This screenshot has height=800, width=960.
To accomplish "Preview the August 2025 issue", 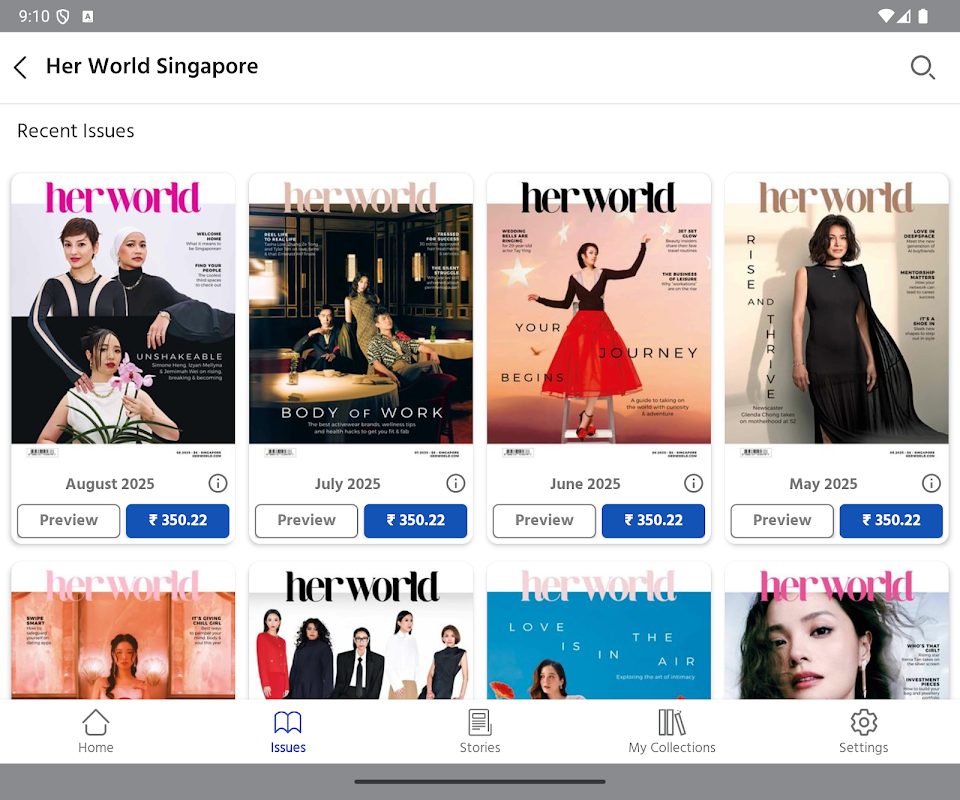I will pyautogui.click(x=69, y=521).
